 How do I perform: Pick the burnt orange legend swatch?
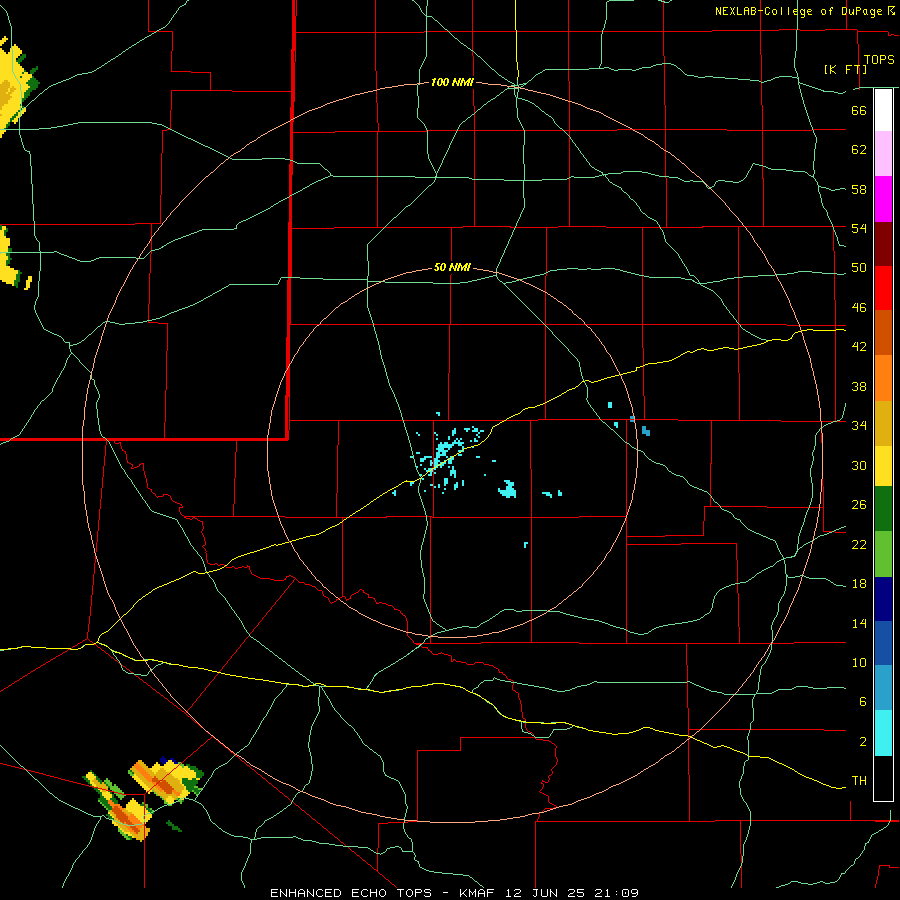(x=883, y=332)
